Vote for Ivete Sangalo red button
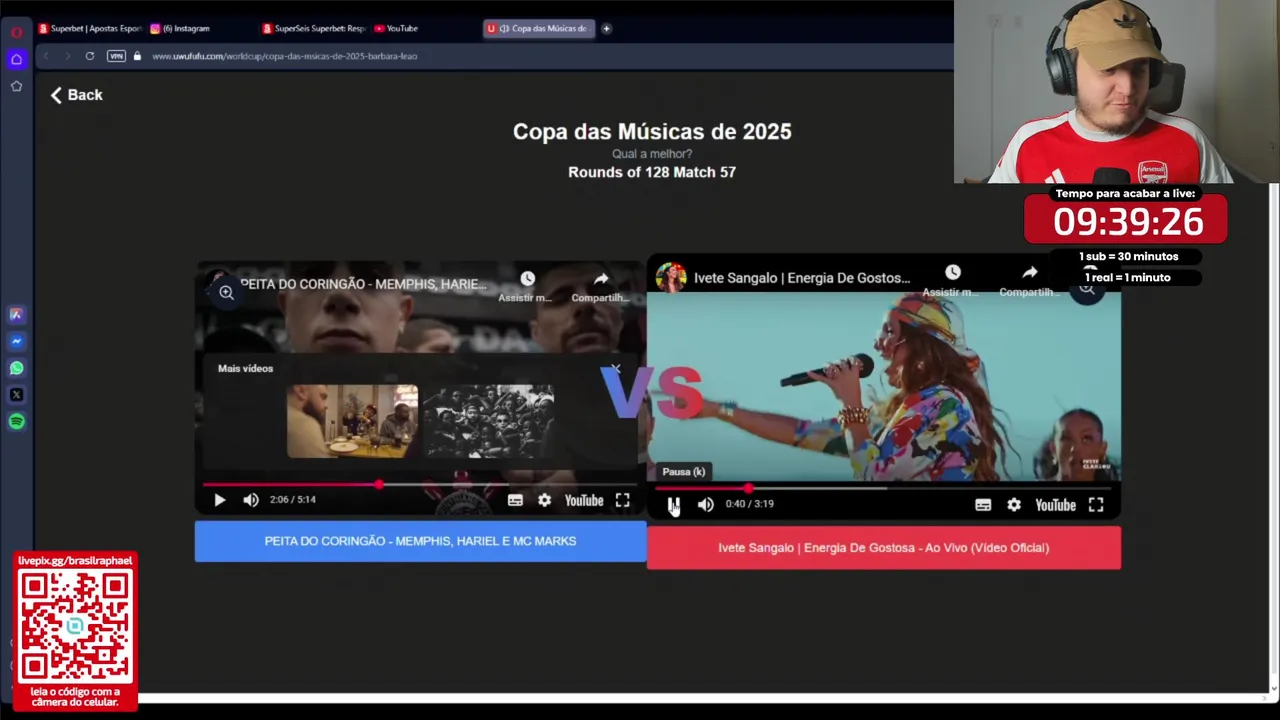Screen dimensions: 1280x720 click(x=884, y=548)
